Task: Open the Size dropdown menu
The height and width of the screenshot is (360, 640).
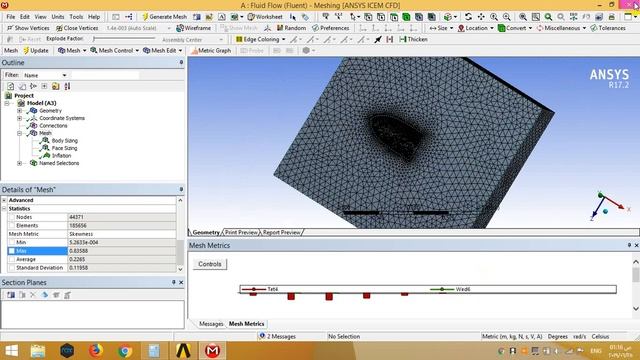Action: point(441,28)
